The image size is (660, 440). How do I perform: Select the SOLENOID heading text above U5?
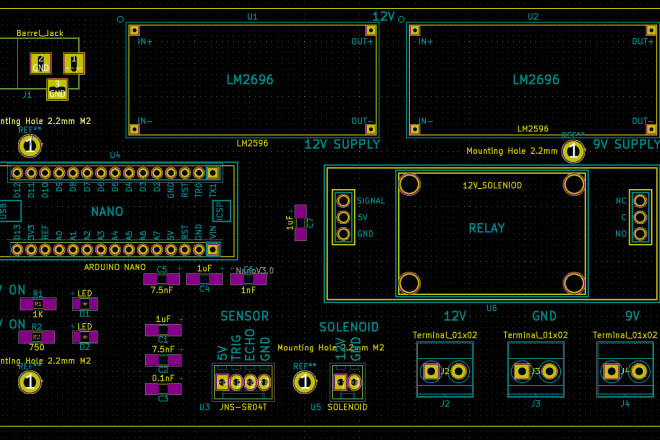pyautogui.click(x=349, y=327)
